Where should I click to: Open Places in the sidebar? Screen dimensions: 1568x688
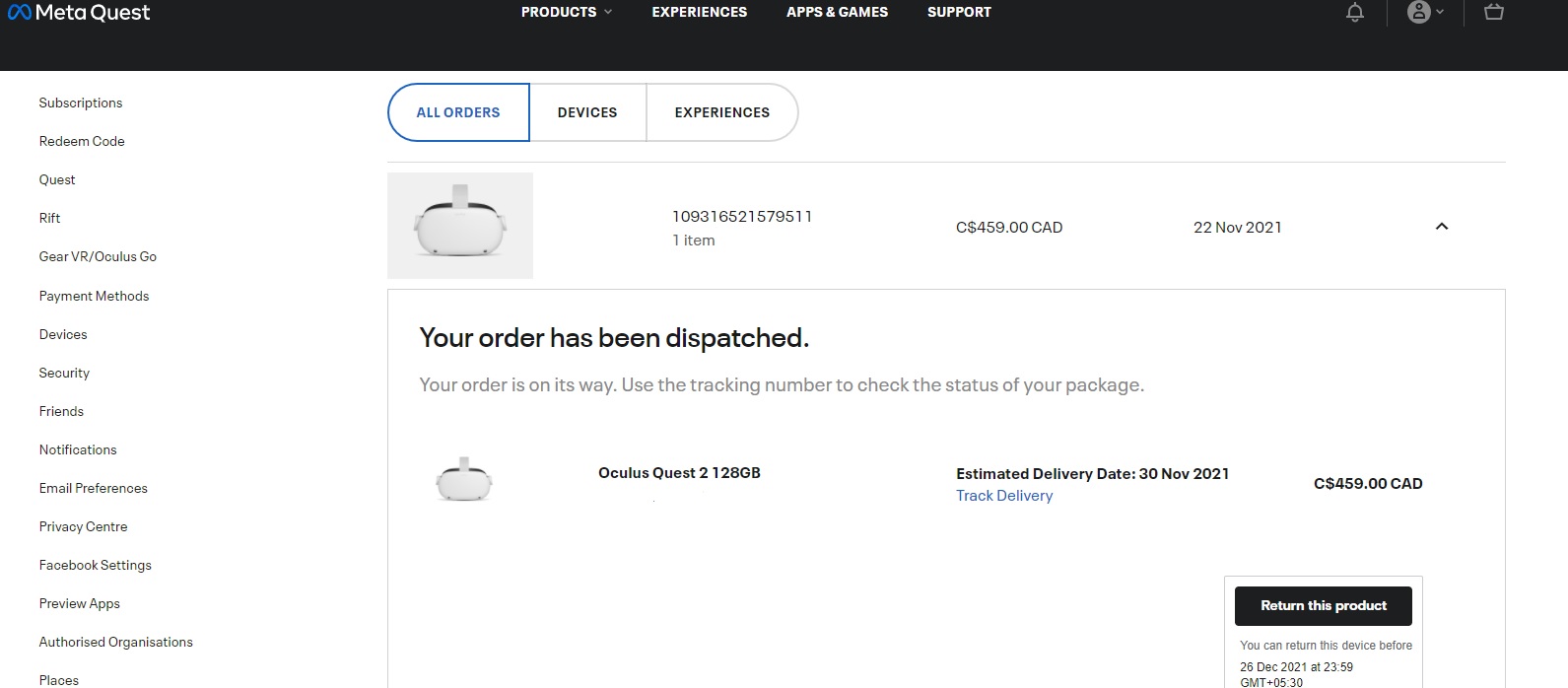pyautogui.click(x=59, y=680)
